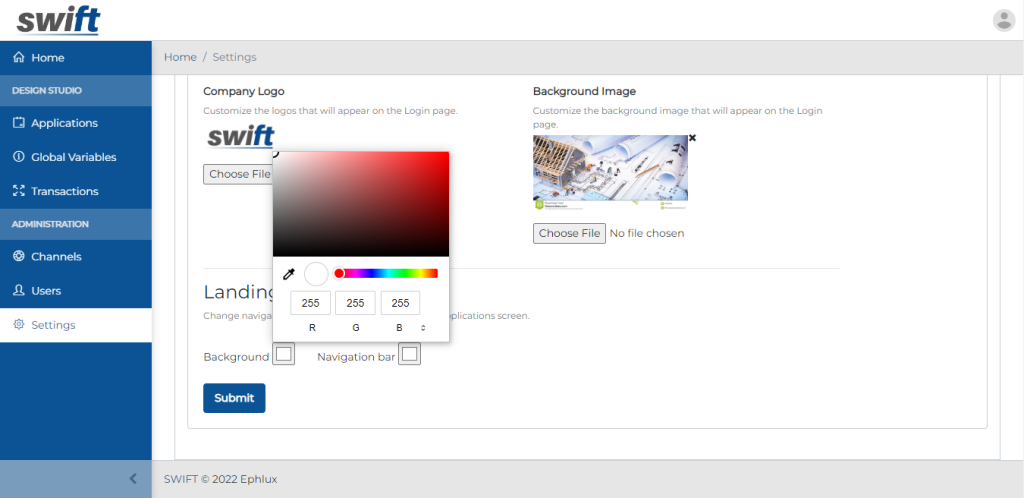The width and height of the screenshot is (1024, 498).
Task: Go to the Transactions section
Action: click(64, 191)
